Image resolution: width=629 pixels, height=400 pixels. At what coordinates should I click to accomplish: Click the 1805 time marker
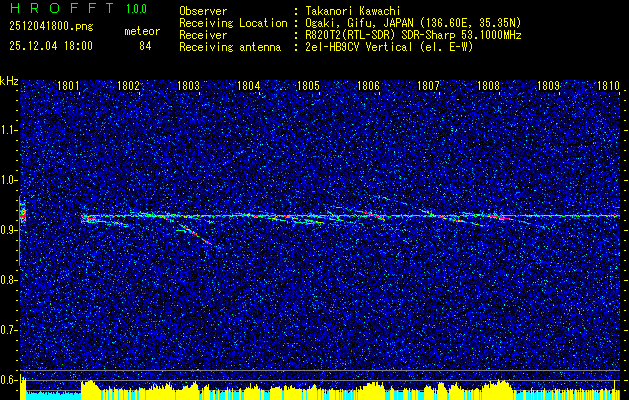(308, 85)
